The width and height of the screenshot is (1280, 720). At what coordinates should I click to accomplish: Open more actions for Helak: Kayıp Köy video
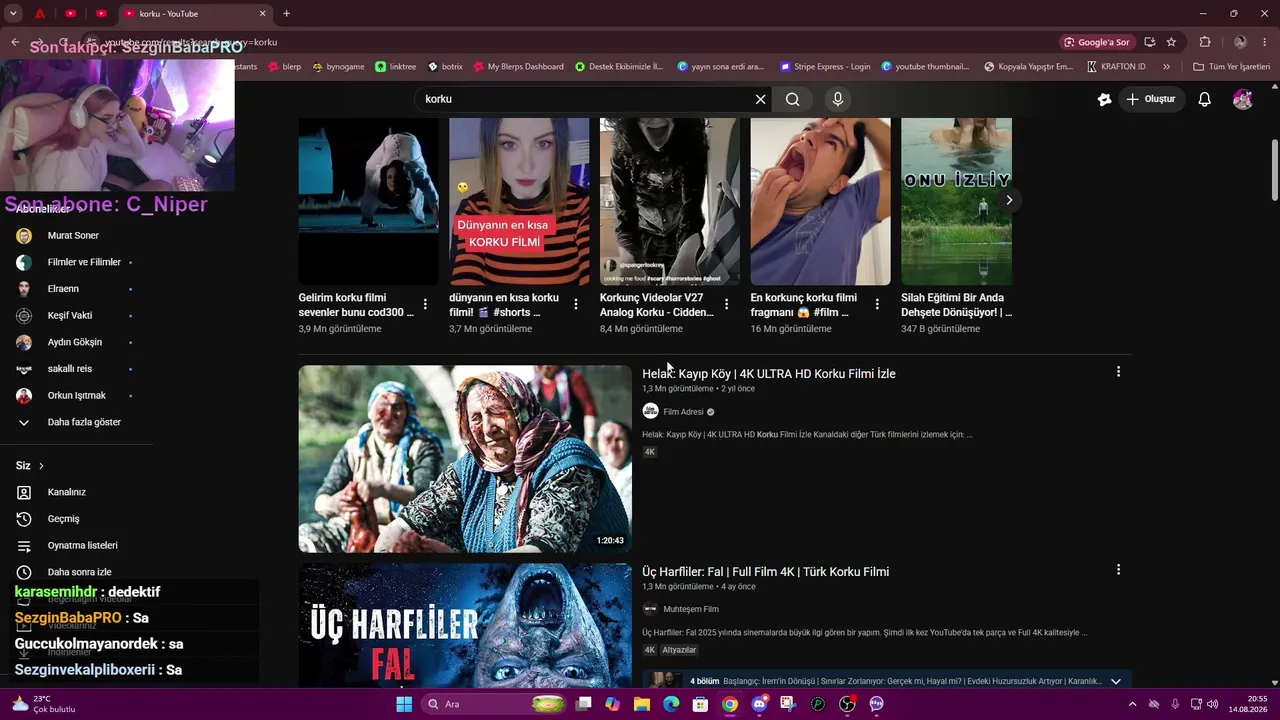(1118, 372)
